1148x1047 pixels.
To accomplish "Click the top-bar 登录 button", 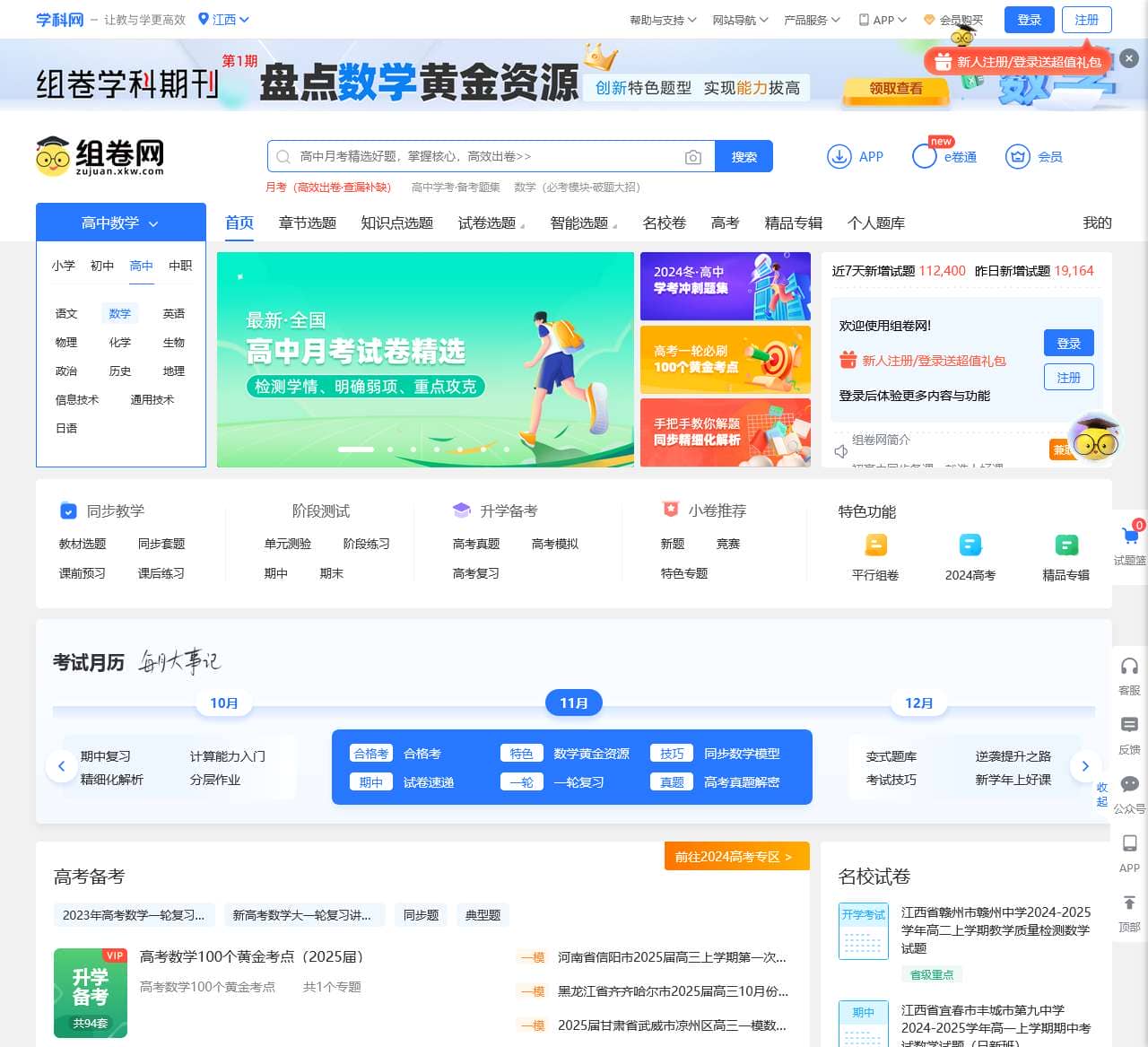I will click(1030, 20).
